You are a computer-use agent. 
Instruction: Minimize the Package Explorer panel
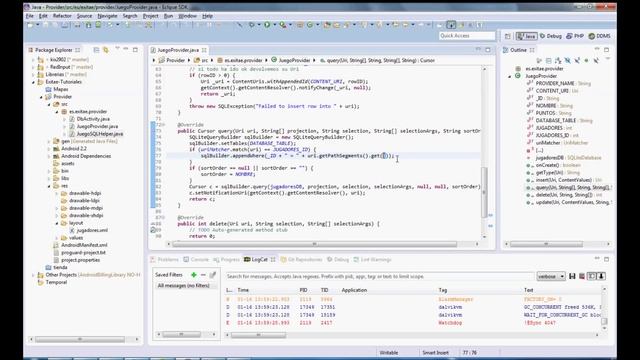pyautogui.click(x=126, y=49)
